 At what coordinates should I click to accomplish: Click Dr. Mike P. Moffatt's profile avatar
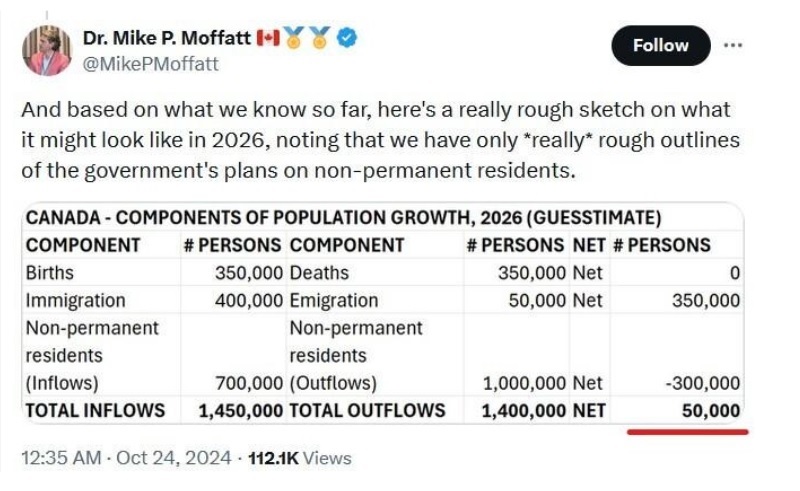pos(46,51)
